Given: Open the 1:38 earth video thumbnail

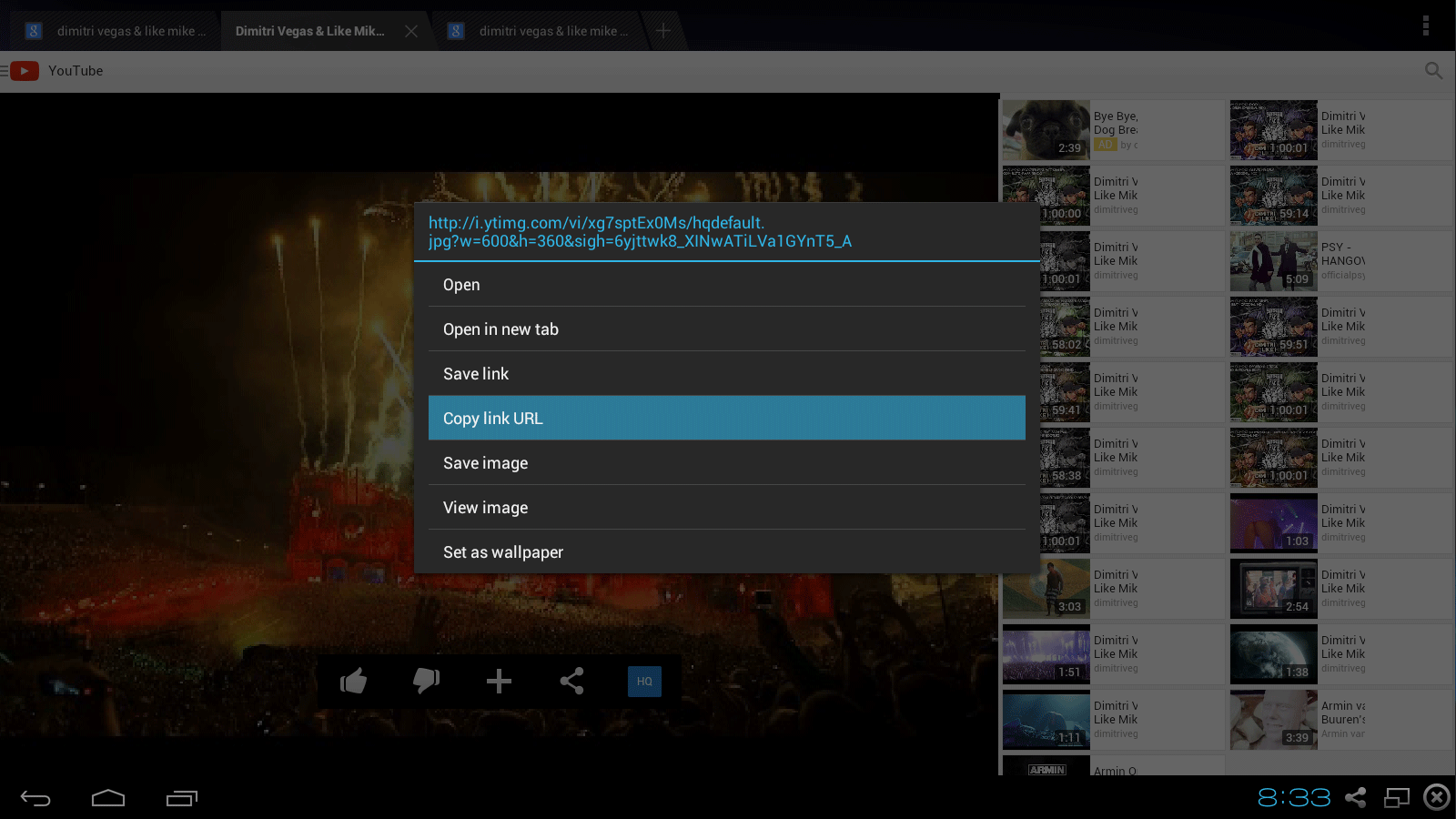Looking at the screenshot, I should pyautogui.click(x=1274, y=654).
